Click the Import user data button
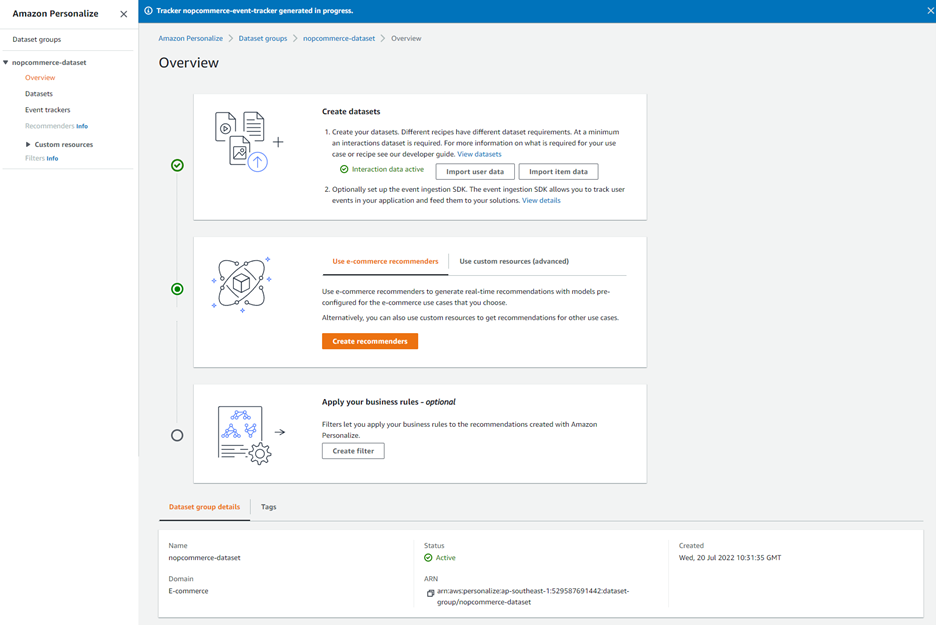Viewport: 936px width, 625px height. [475, 171]
